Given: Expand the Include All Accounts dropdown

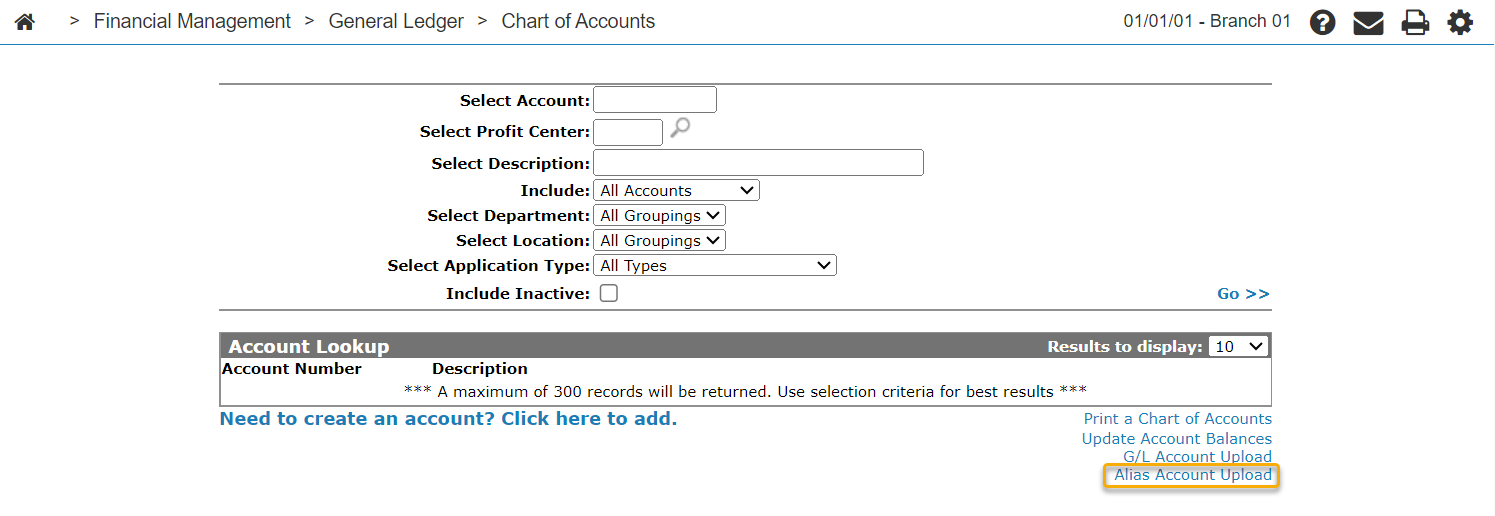Looking at the screenshot, I should [676, 190].
